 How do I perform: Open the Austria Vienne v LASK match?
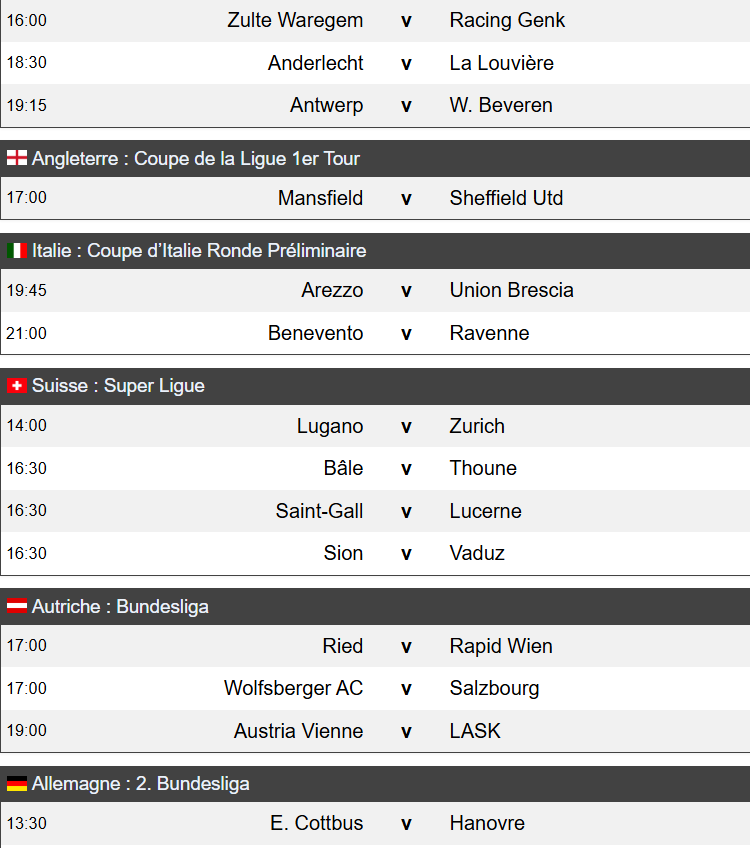click(x=375, y=731)
